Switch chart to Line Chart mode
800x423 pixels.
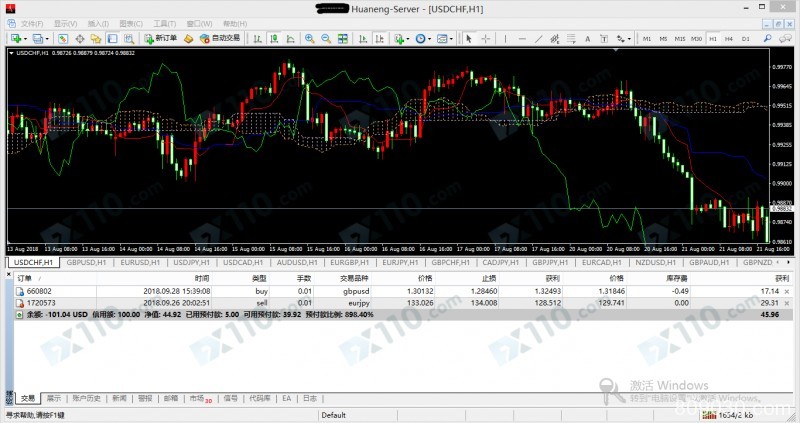[291, 39]
